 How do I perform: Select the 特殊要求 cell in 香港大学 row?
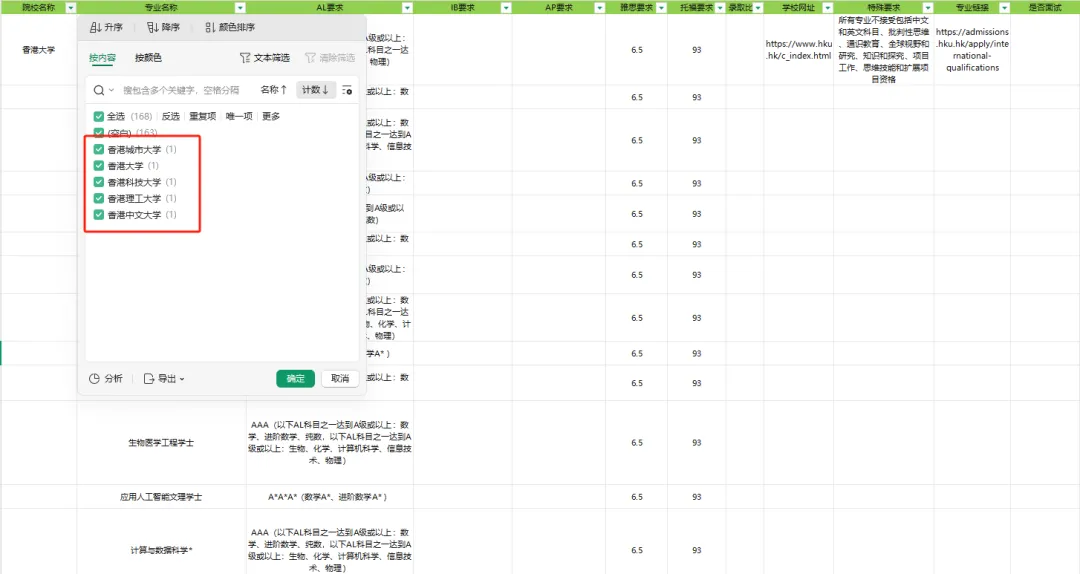click(883, 50)
